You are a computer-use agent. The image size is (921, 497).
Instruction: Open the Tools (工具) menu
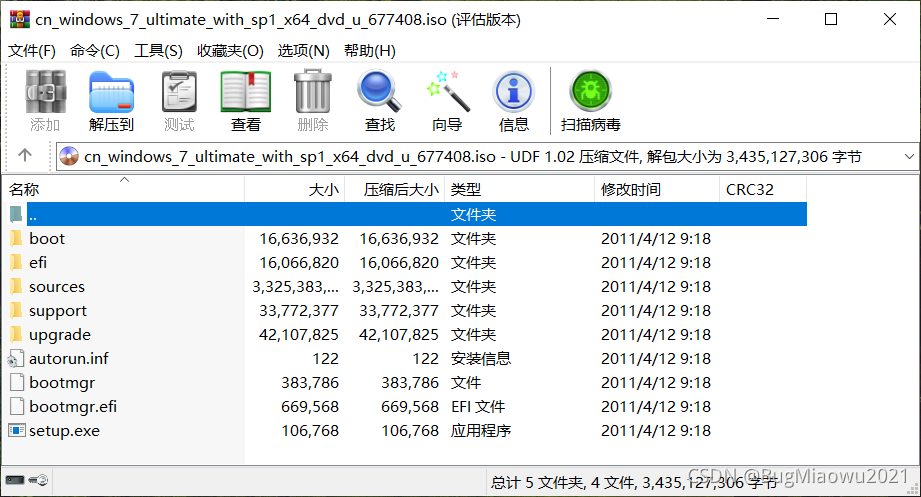[x=158, y=51]
